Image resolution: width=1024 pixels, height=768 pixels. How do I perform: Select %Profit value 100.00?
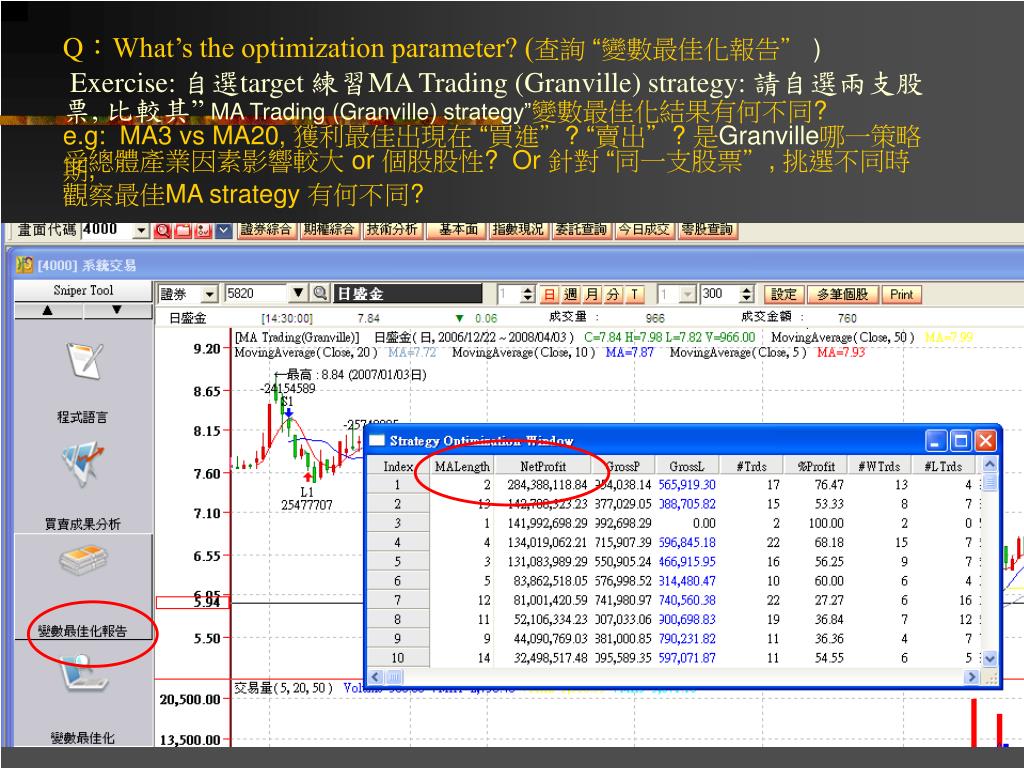click(x=825, y=523)
